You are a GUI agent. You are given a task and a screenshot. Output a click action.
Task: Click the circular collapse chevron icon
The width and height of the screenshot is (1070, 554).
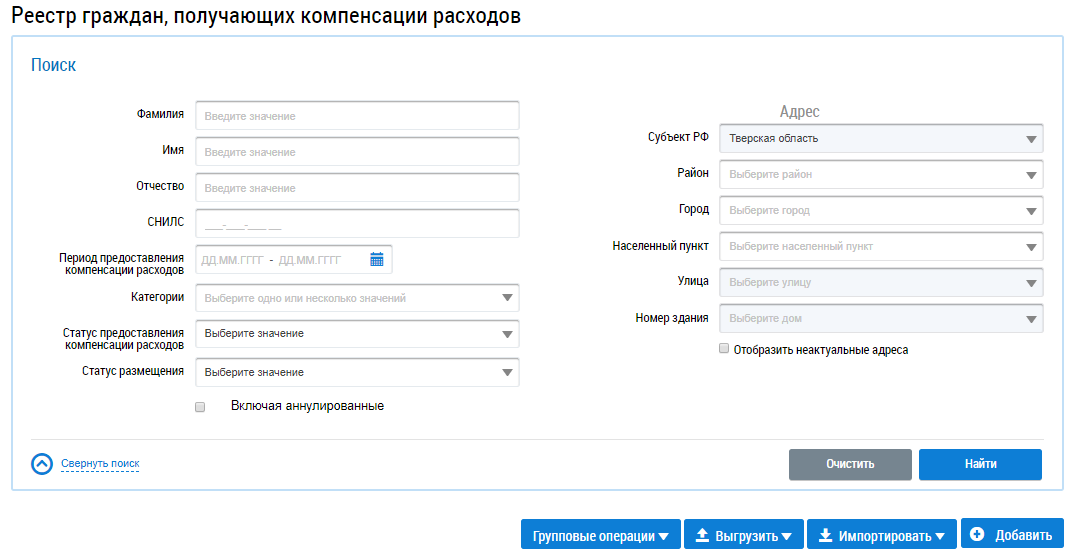42,464
